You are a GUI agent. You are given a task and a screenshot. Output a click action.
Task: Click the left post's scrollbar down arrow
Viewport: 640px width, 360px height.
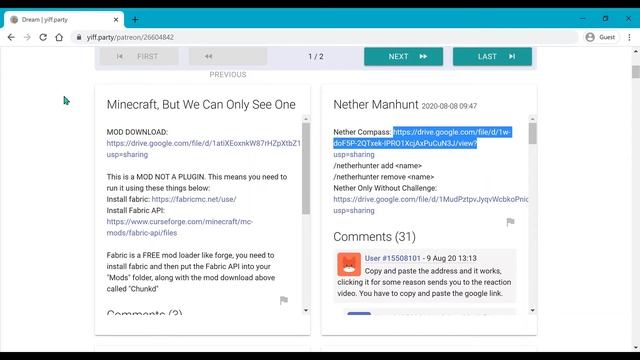point(306,311)
